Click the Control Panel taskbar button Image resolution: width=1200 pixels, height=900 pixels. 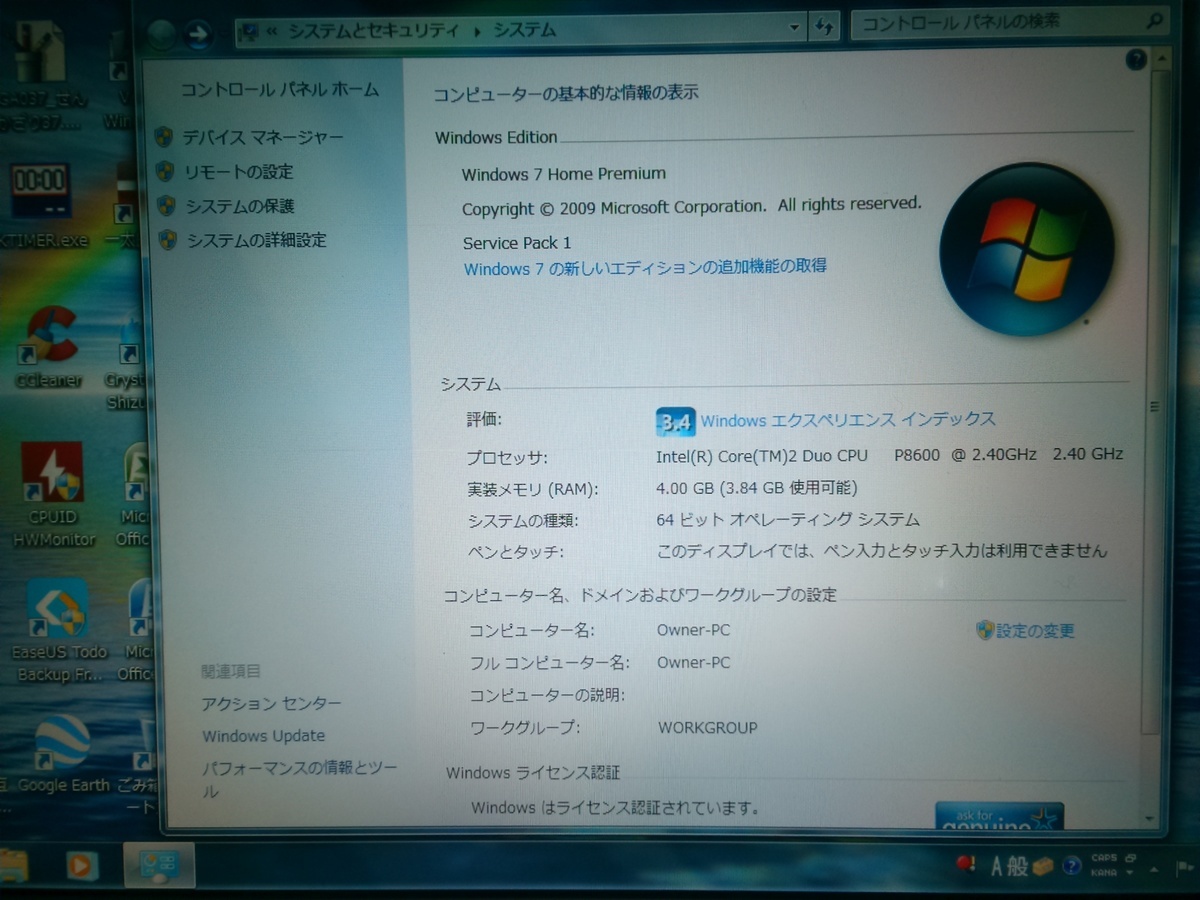click(159, 864)
